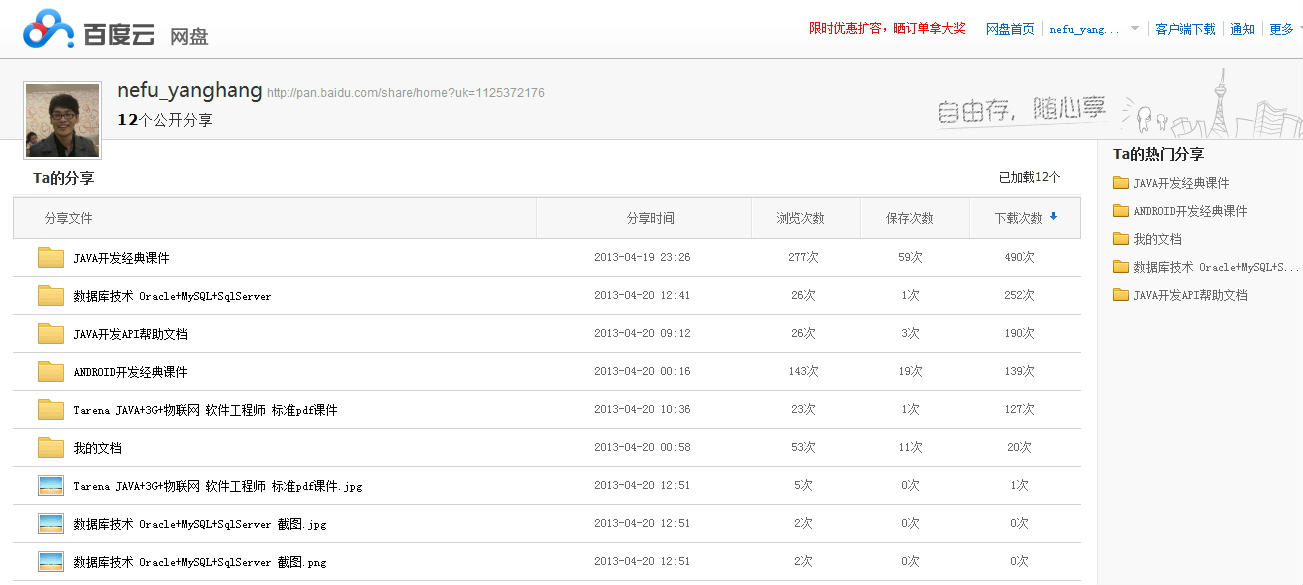Open Tarena 标准pdf课件.jpg file name

218,486
